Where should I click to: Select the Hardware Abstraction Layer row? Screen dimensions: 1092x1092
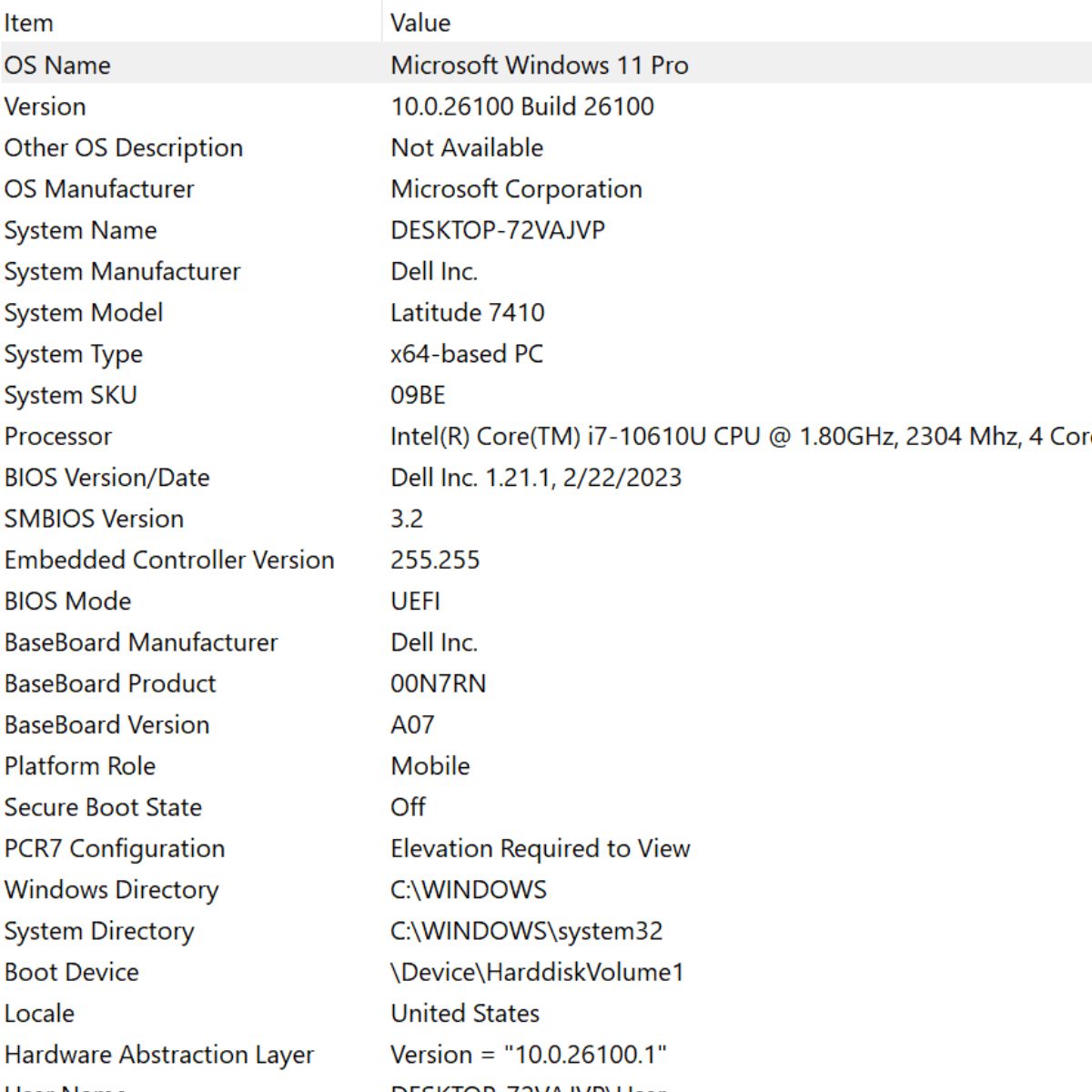pos(546,1055)
